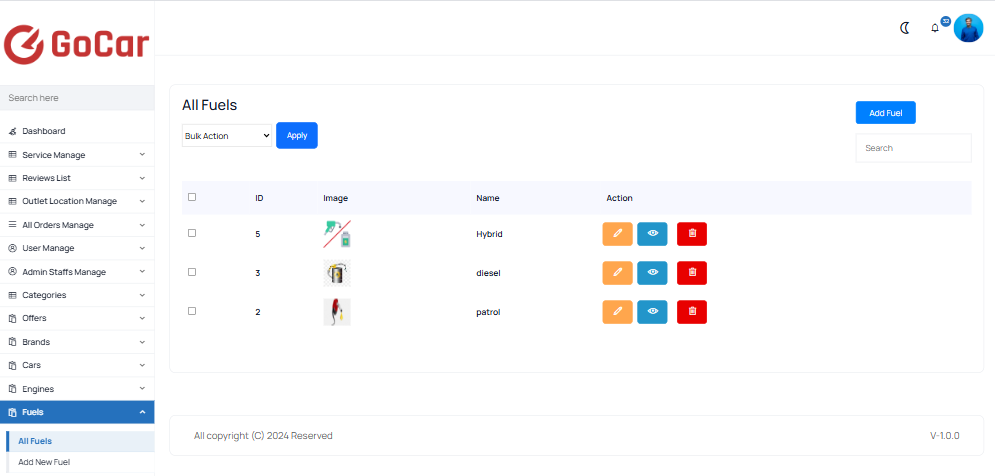Open the Cars menu label
Image resolution: width=995 pixels, height=476 pixels.
point(32,365)
